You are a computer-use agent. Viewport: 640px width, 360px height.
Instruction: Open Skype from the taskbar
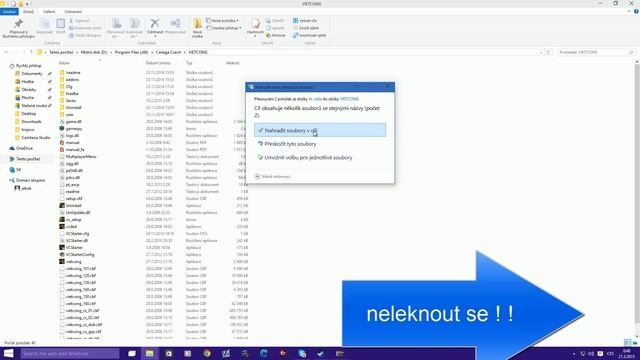click(302, 353)
